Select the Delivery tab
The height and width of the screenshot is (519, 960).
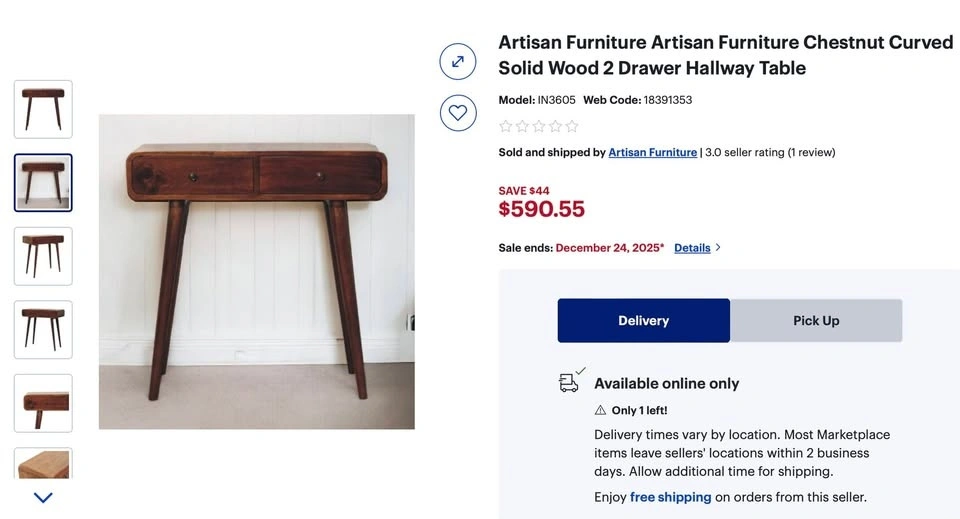pyautogui.click(x=643, y=321)
